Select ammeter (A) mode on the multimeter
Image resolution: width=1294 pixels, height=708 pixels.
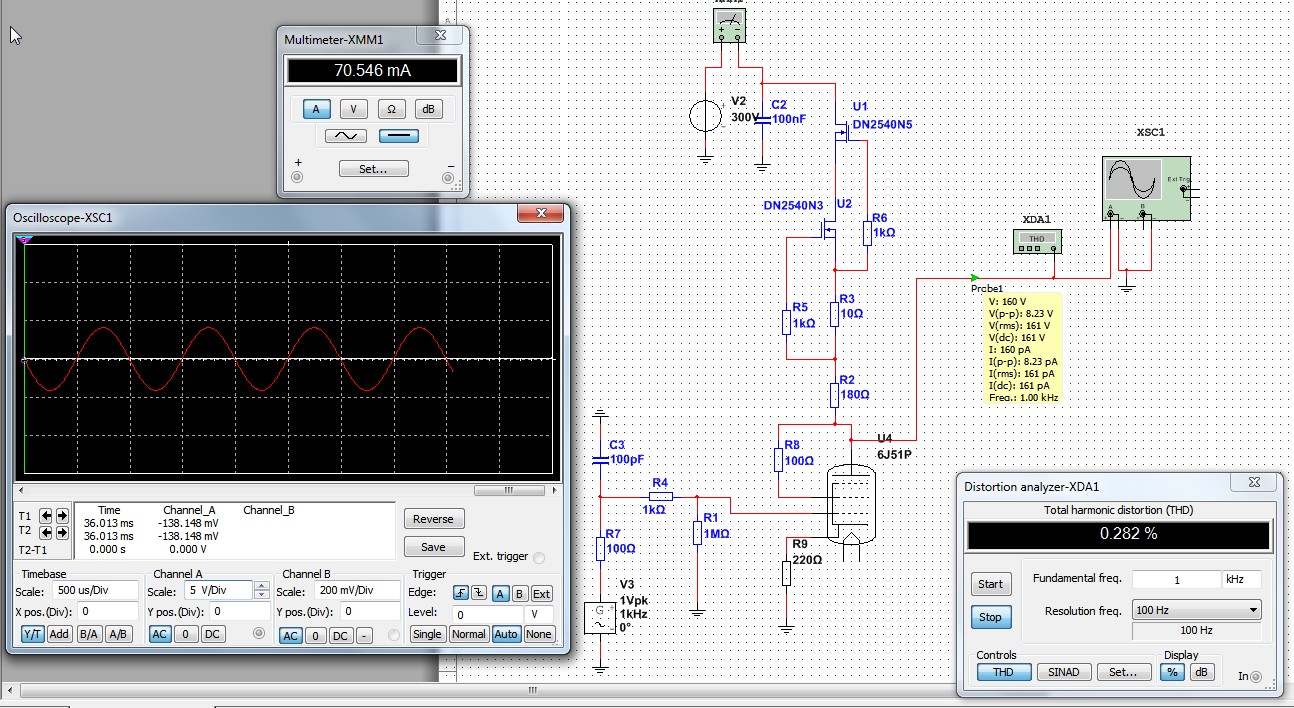click(317, 109)
